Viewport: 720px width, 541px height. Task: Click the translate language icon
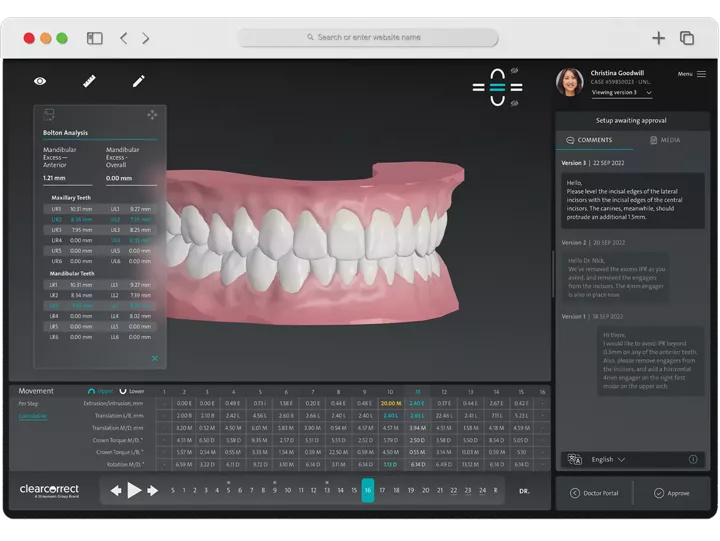pos(574,460)
